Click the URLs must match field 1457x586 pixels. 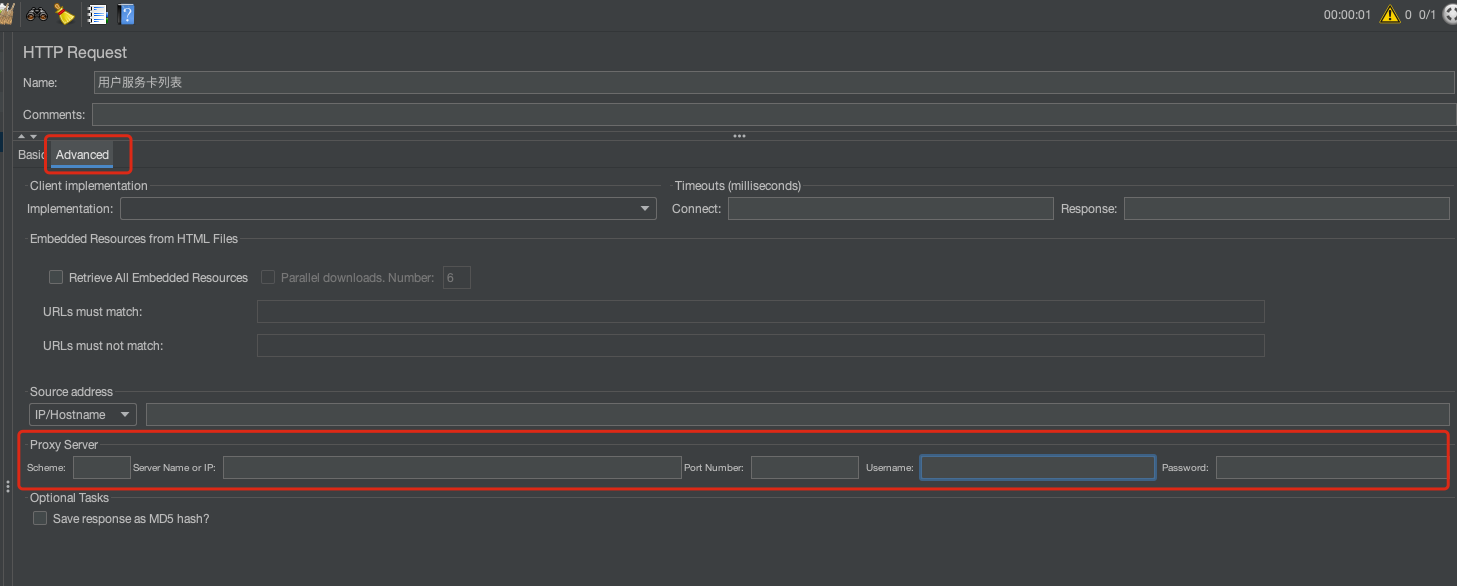[761, 311]
